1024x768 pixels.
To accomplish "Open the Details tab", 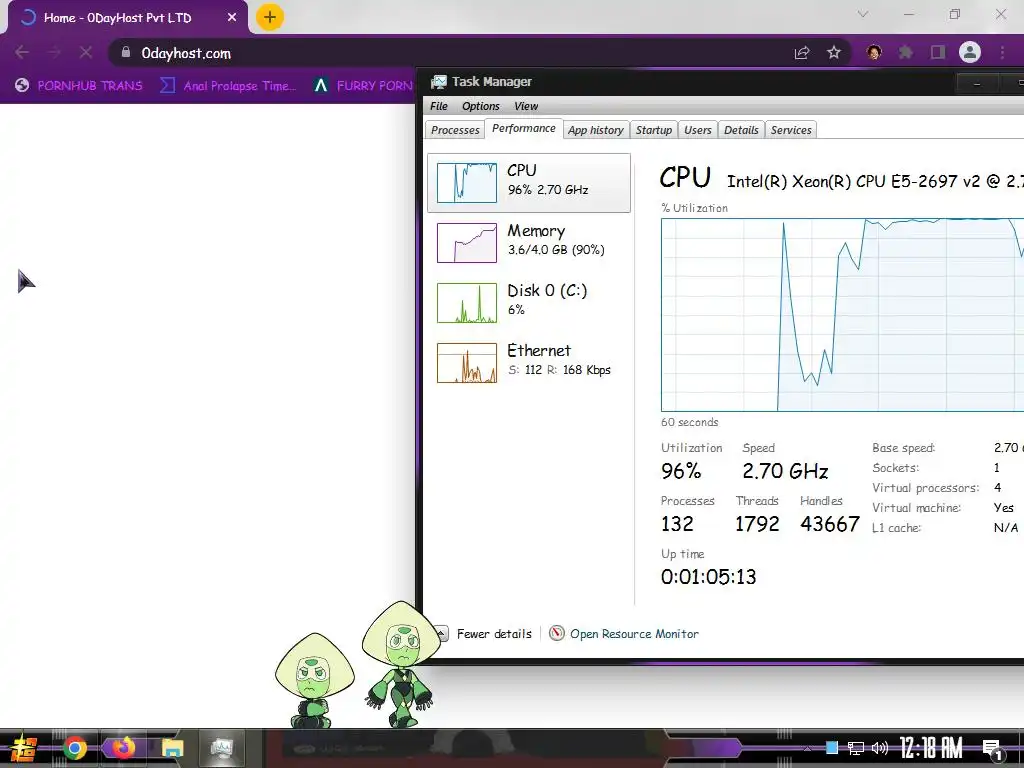I will point(741,130).
